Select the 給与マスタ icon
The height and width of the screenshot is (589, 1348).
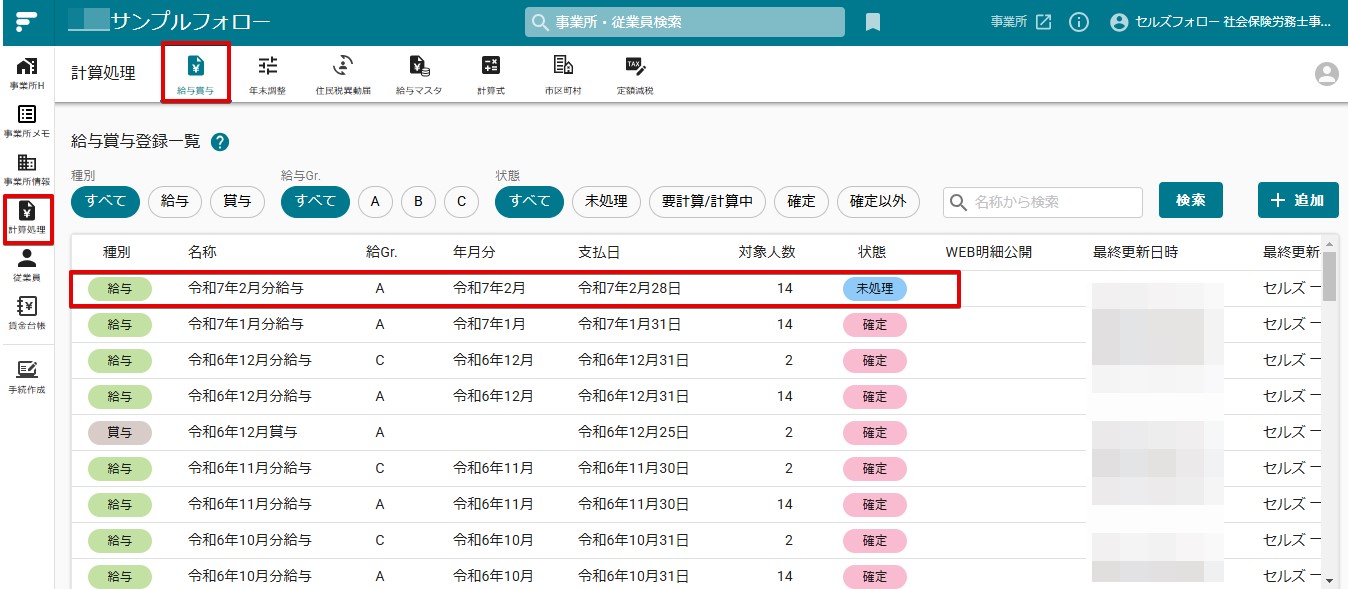[419, 74]
